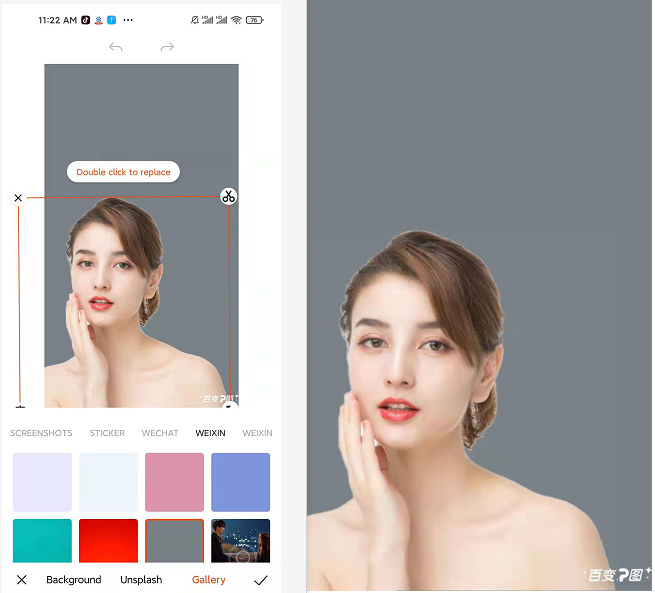Choose the periwinkle blue background swatch
655x593 pixels.
(240, 482)
